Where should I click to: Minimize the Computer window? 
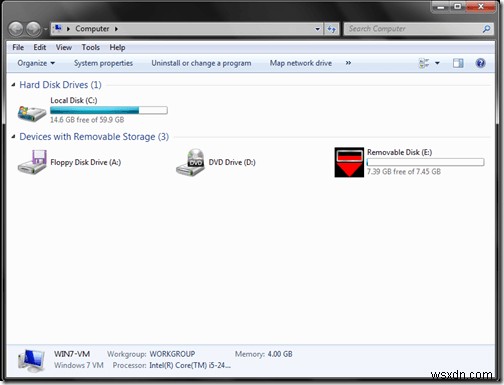[x=441, y=7]
